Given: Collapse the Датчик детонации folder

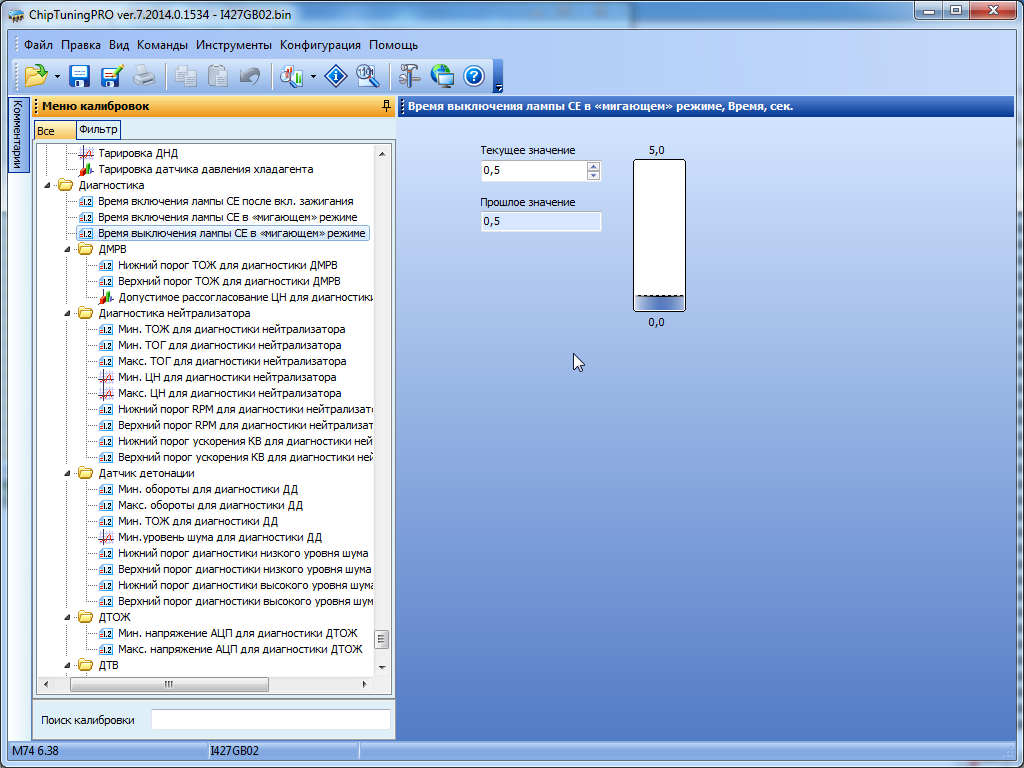Looking at the screenshot, I should point(68,473).
